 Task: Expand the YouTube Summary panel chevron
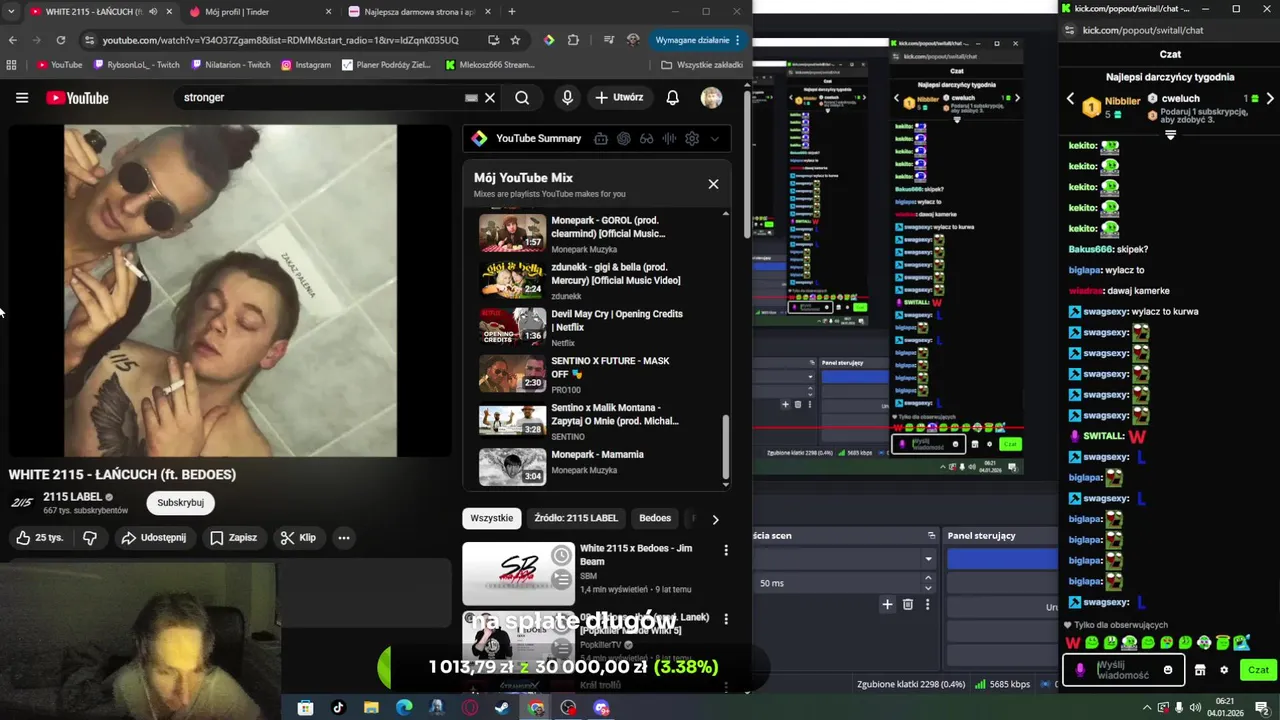tap(714, 139)
